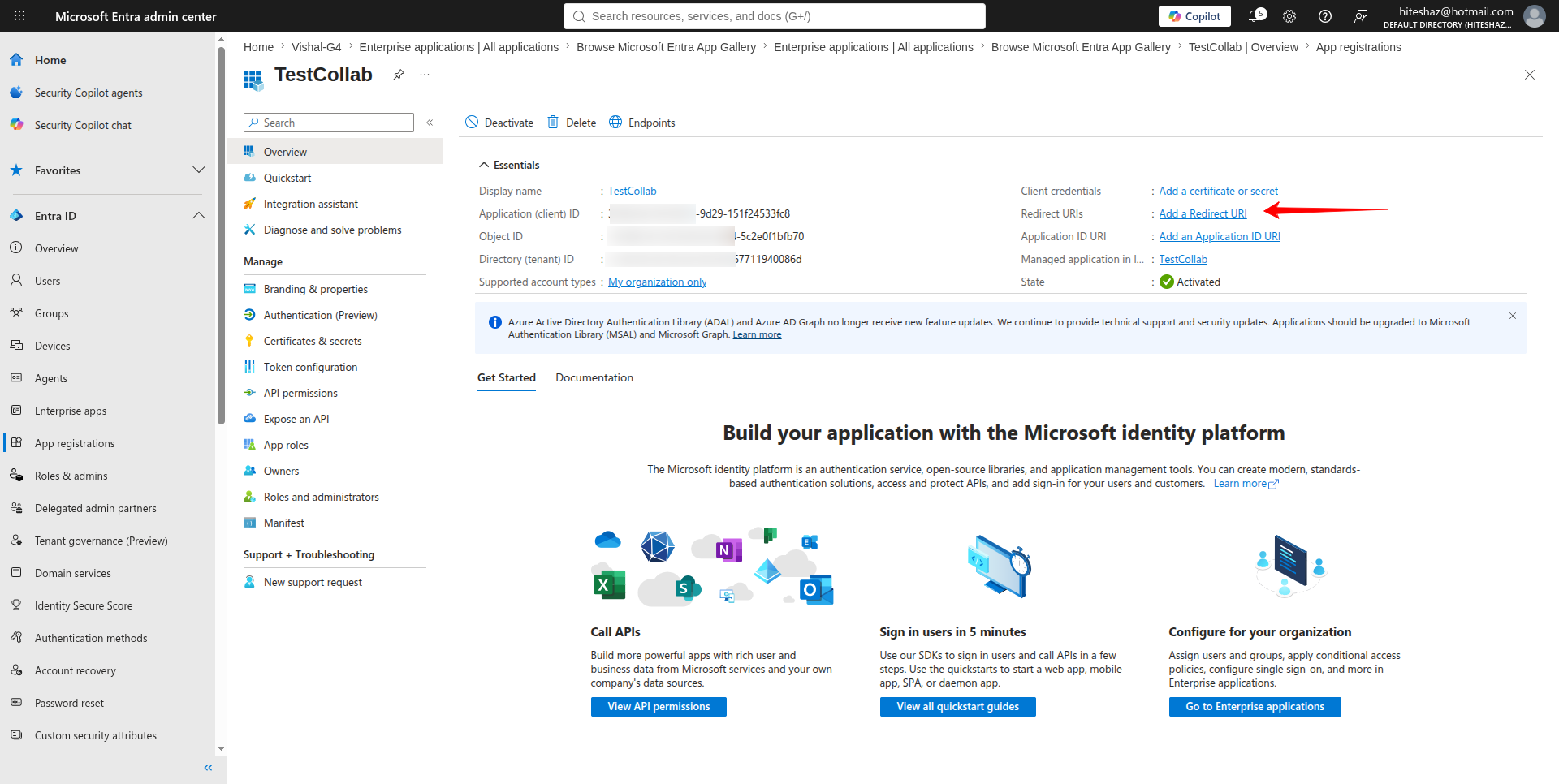The height and width of the screenshot is (784, 1559).
Task: Click Add a certificate or secret link
Action: (1218, 191)
